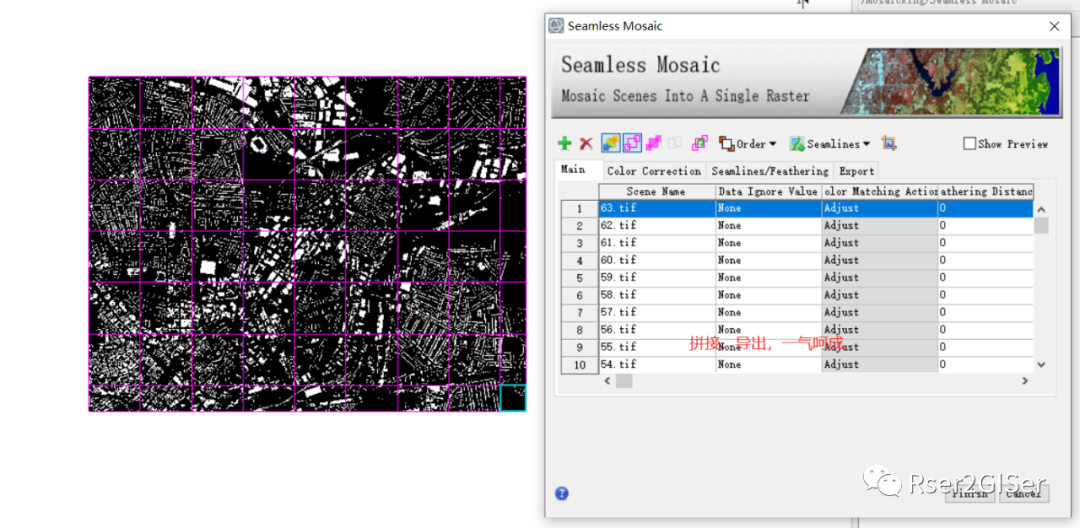Click the Feathering Distance 0 for 54.tif

click(x=986, y=364)
